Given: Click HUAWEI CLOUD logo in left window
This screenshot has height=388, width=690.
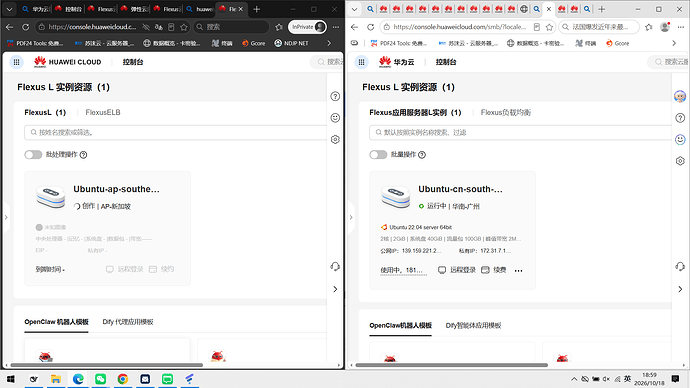Looking at the screenshot, I should [x=68, y=62].
